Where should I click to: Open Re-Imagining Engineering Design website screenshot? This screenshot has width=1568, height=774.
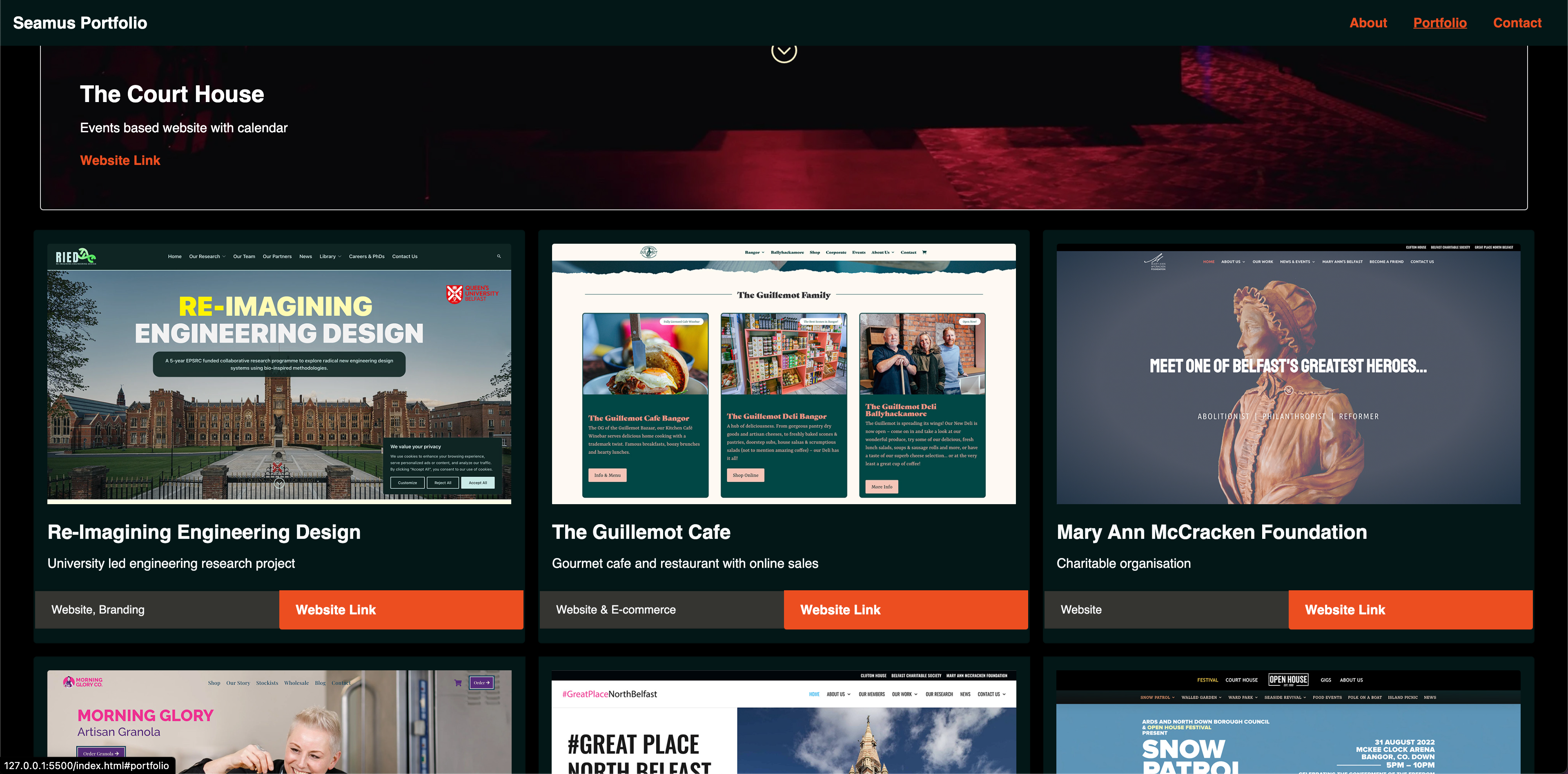(279, 374)
